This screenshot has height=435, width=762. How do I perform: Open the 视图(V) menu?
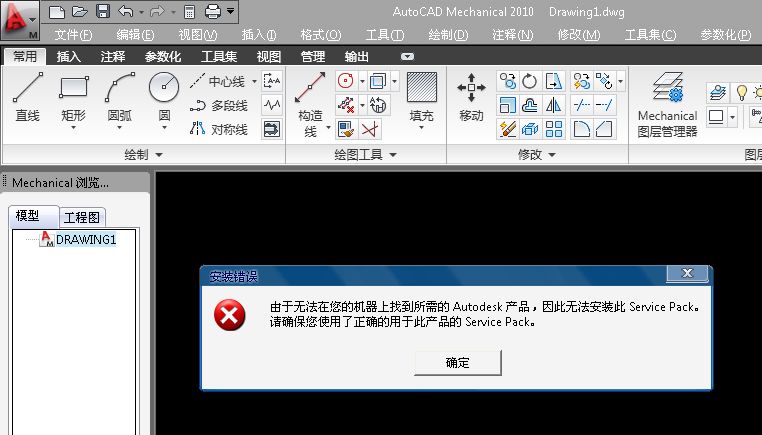point(197,35)
